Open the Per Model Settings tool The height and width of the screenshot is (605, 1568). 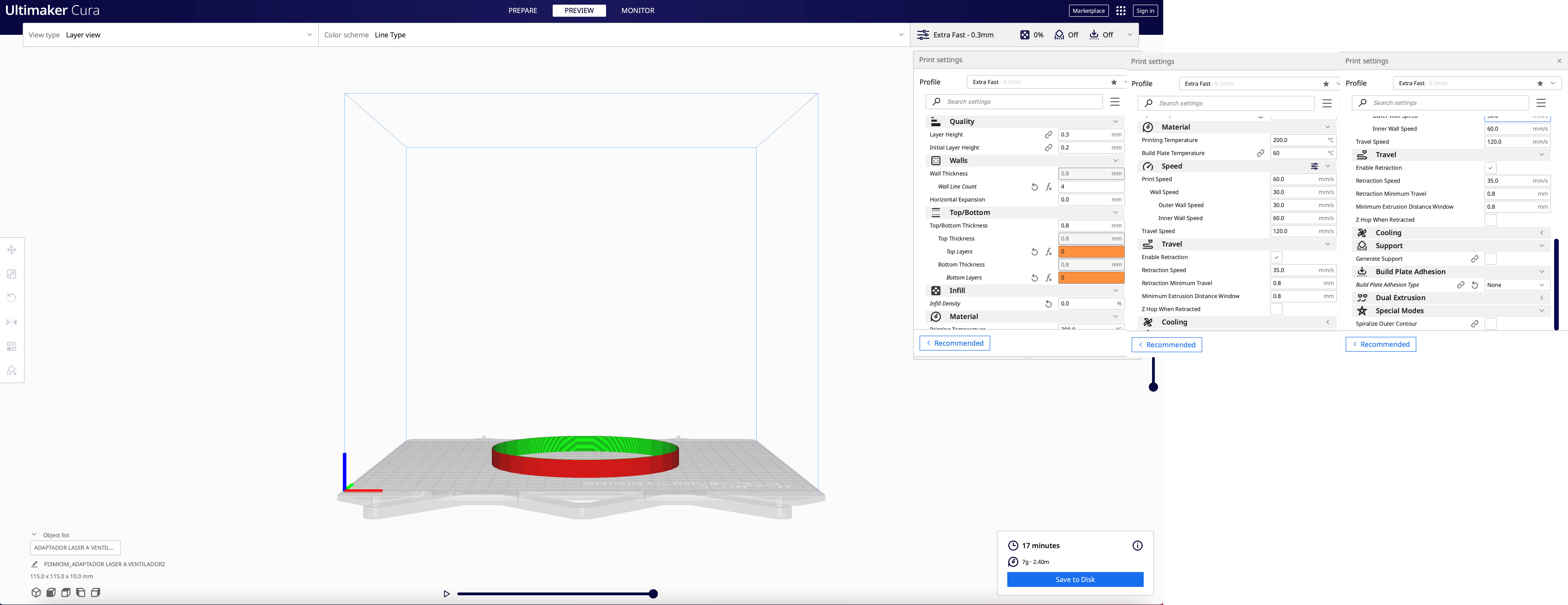12,347
